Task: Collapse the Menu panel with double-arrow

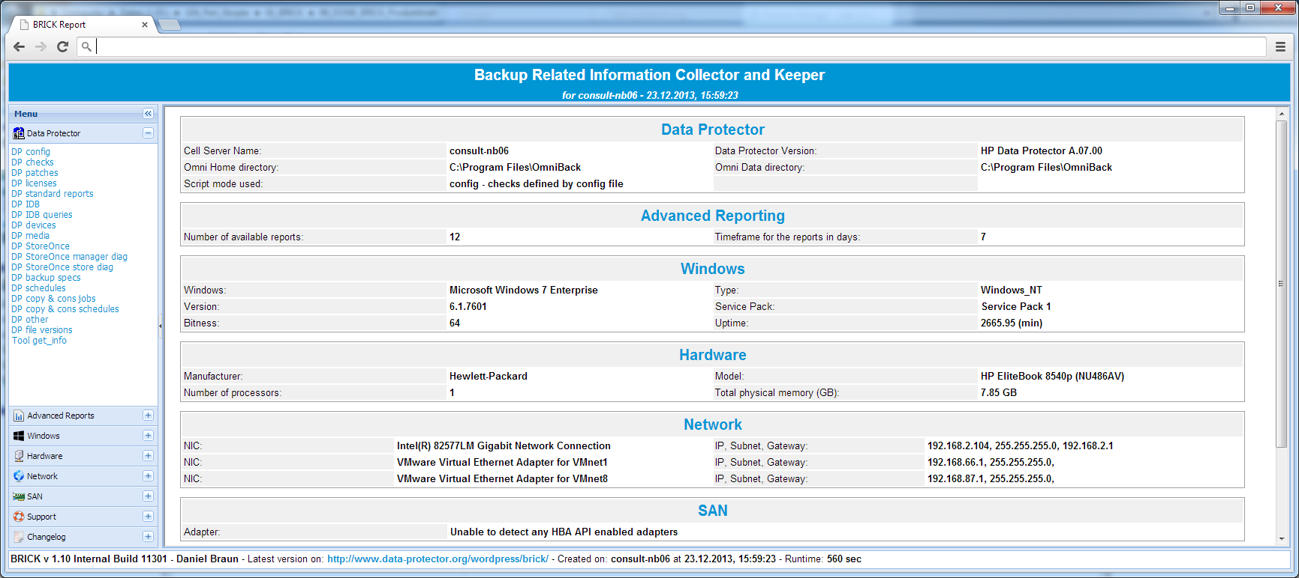Action: [x=148, y=114]
